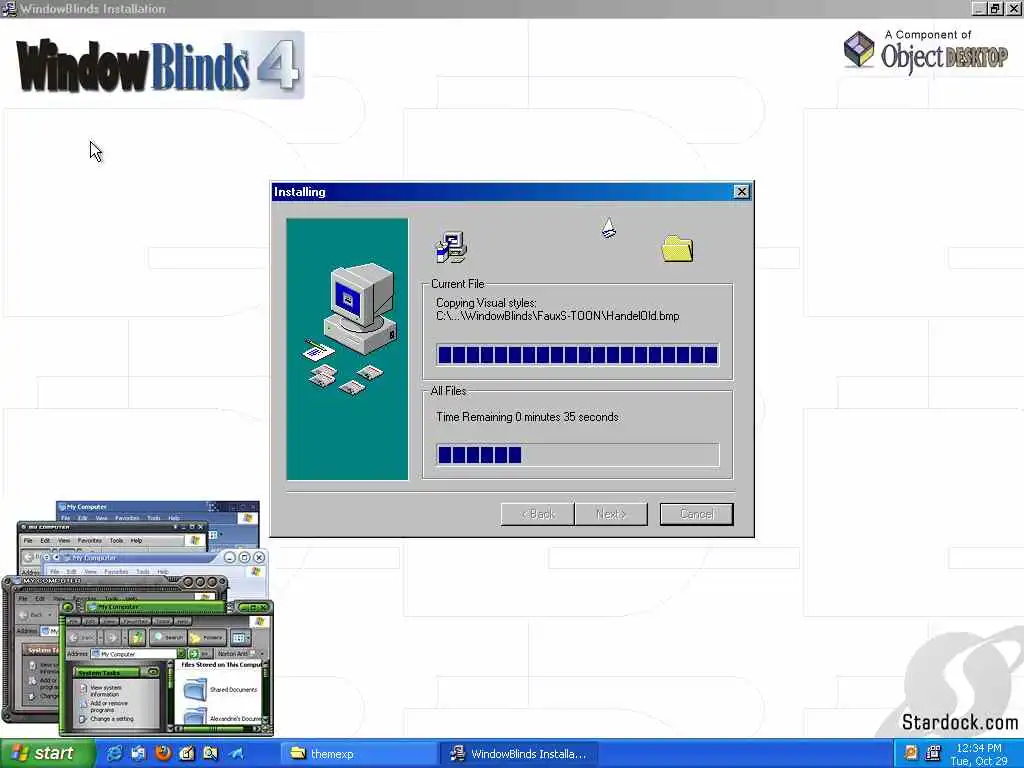1024x768 pixels.
Task: Click the 'All Files' group label
Action: tap(448, 391)
